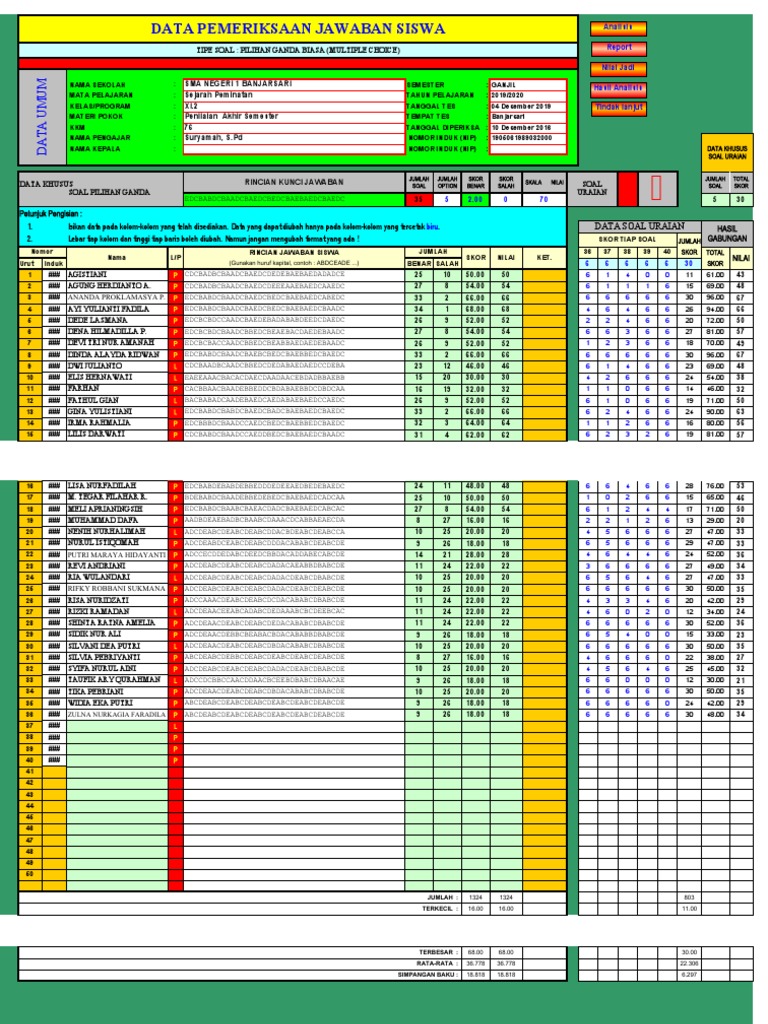768x1024 pixels.
Task: Select the answer string for DEDE LASMANA
Action: [264, 320]
